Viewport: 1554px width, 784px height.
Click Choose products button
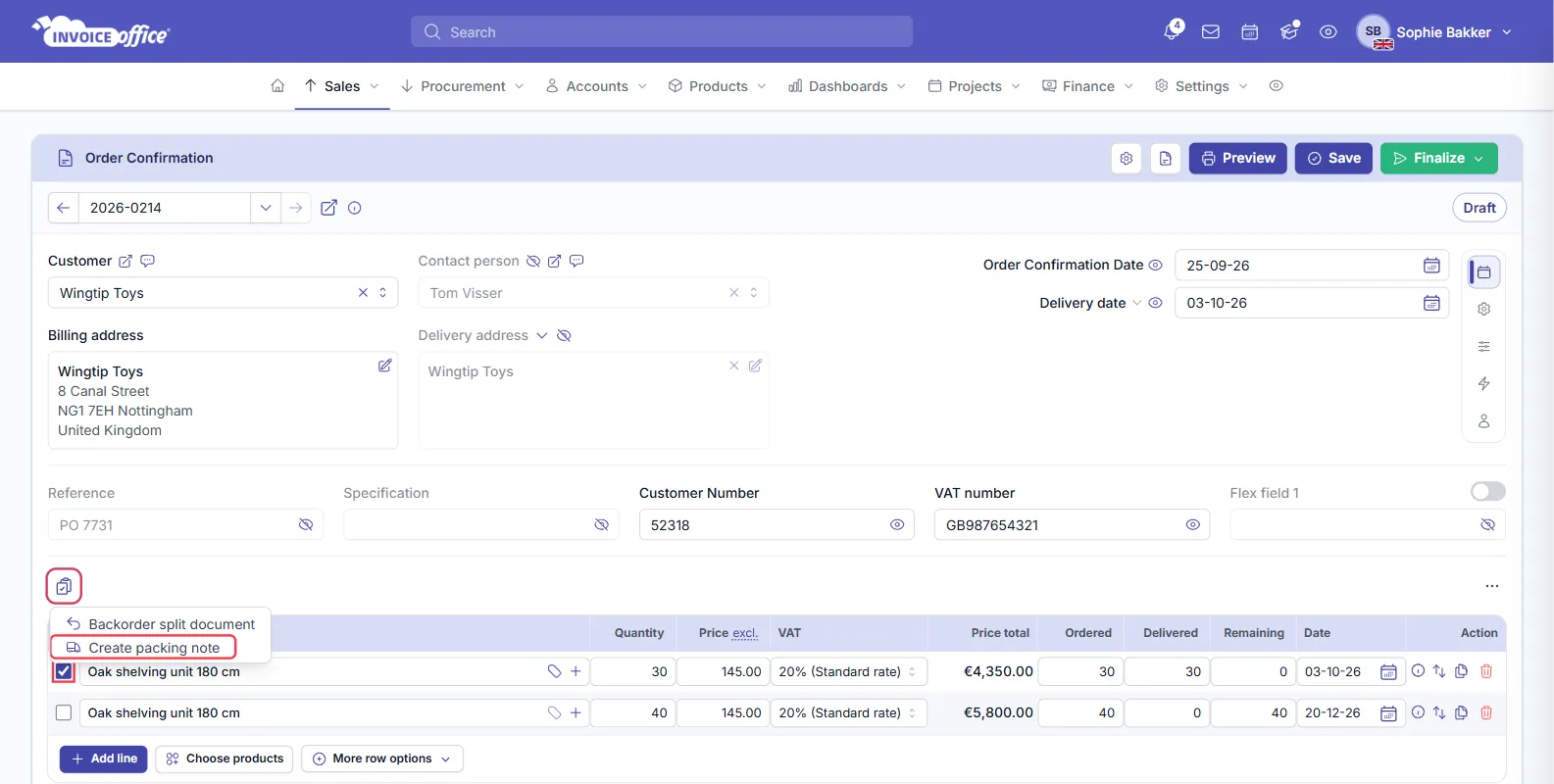click(x=225, y=759)
